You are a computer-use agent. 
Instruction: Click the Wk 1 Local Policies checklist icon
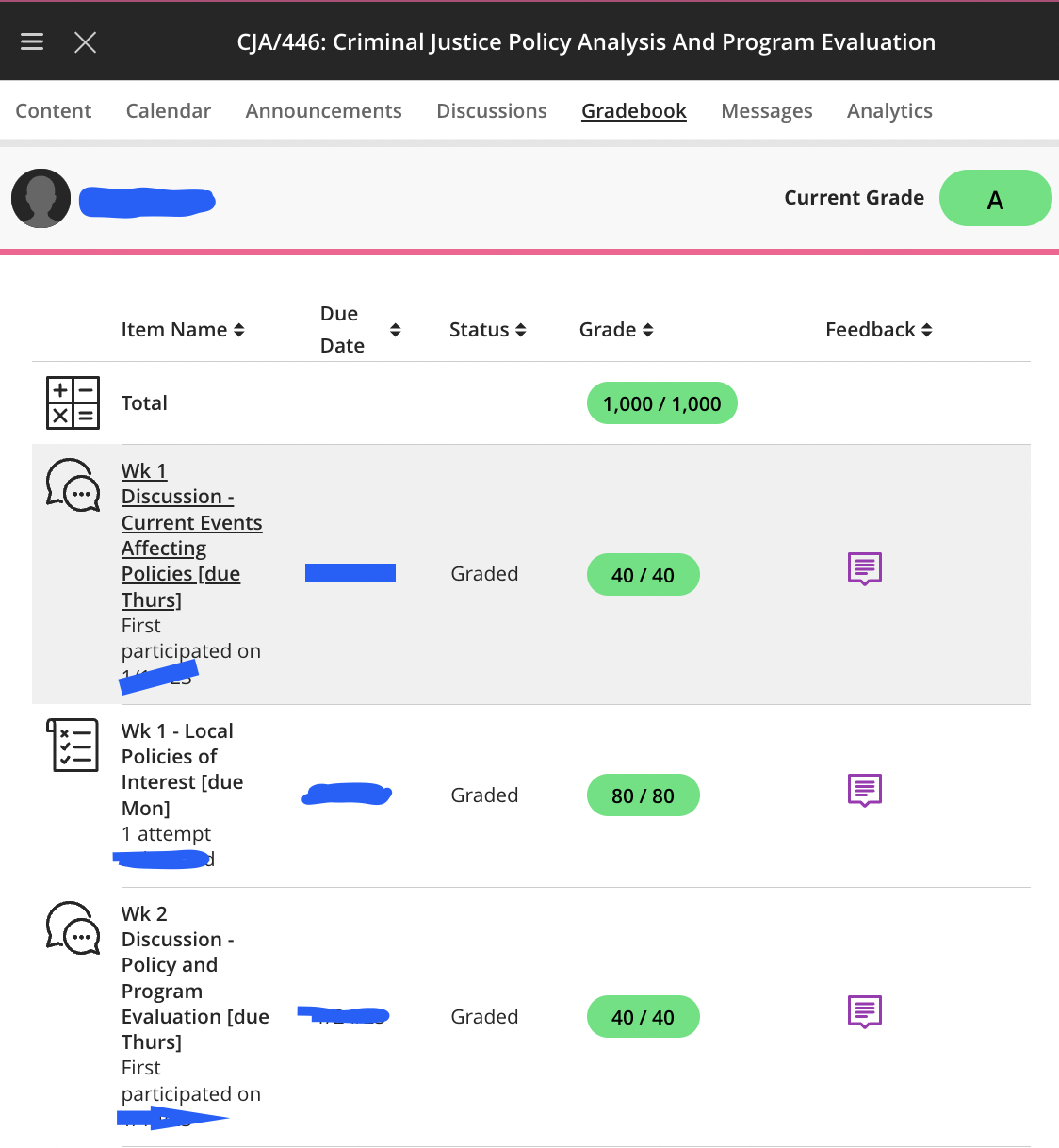pyautogui.click(x=73, y=745)
